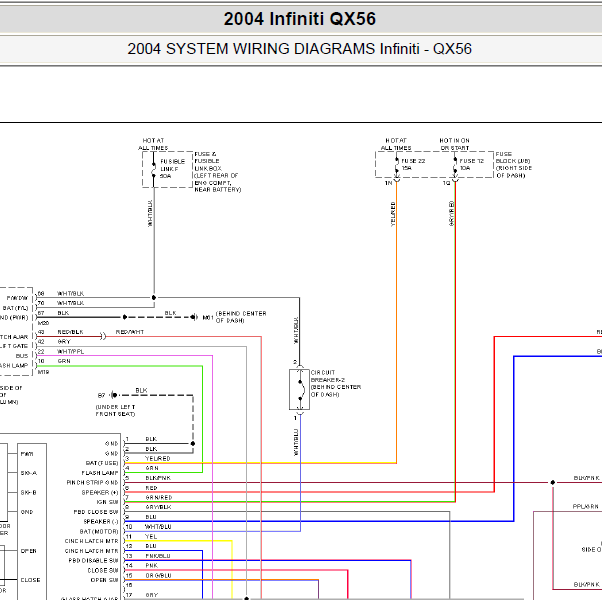Click the 'CIRCUIT BREAKER-2' label

pos(327,376)
